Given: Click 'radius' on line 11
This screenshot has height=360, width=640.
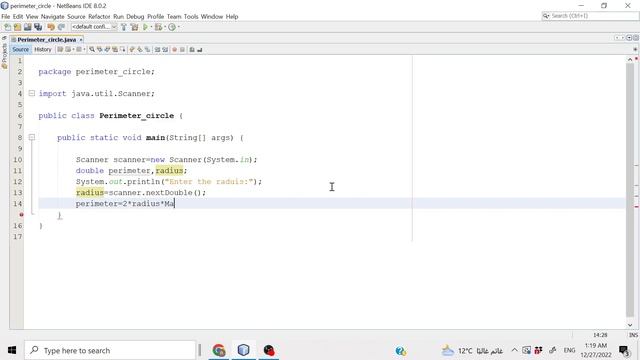Looking at the screenshot, I should point(169,171).
